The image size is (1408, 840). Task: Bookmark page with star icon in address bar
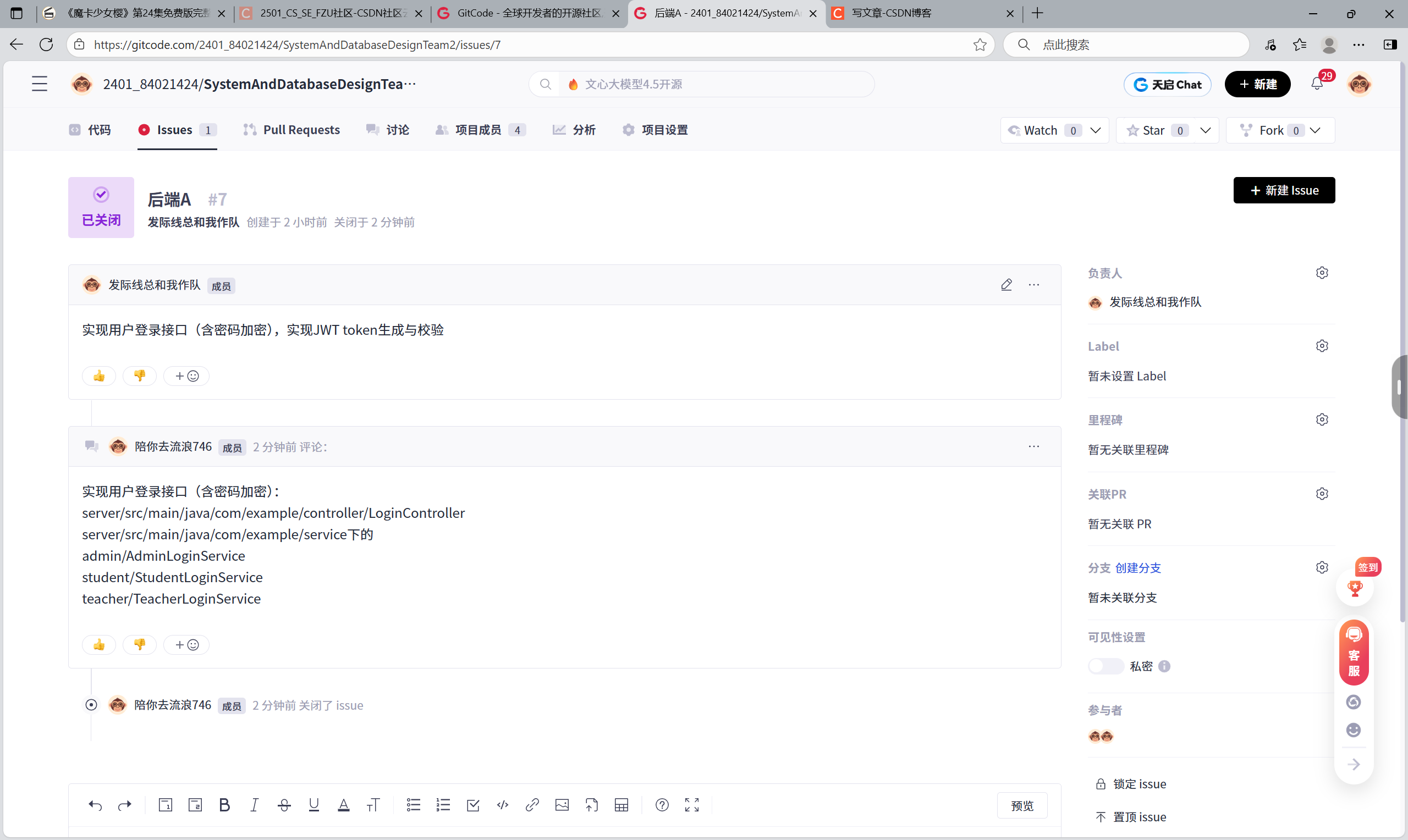pyautogui.click(x=980, y=44)
